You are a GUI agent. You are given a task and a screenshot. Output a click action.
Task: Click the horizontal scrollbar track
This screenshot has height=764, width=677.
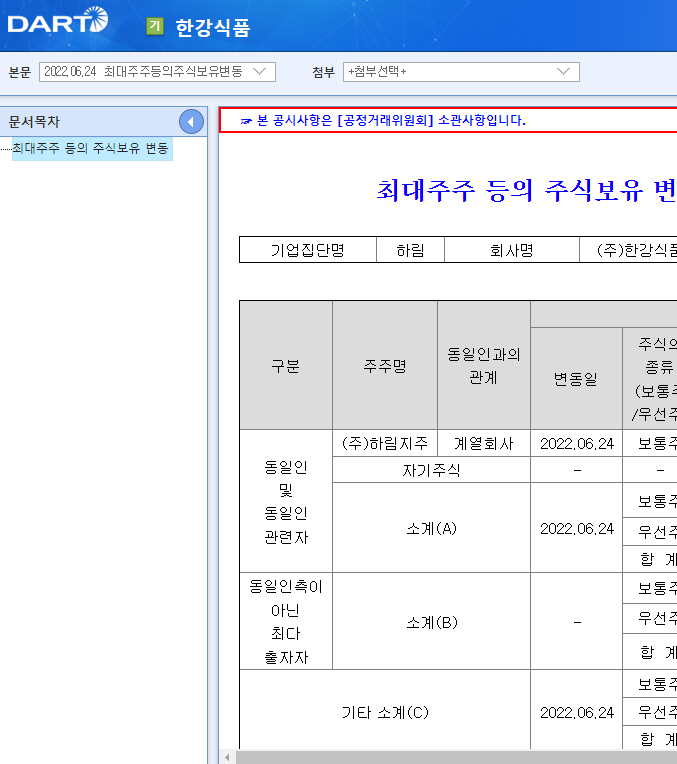456,757
